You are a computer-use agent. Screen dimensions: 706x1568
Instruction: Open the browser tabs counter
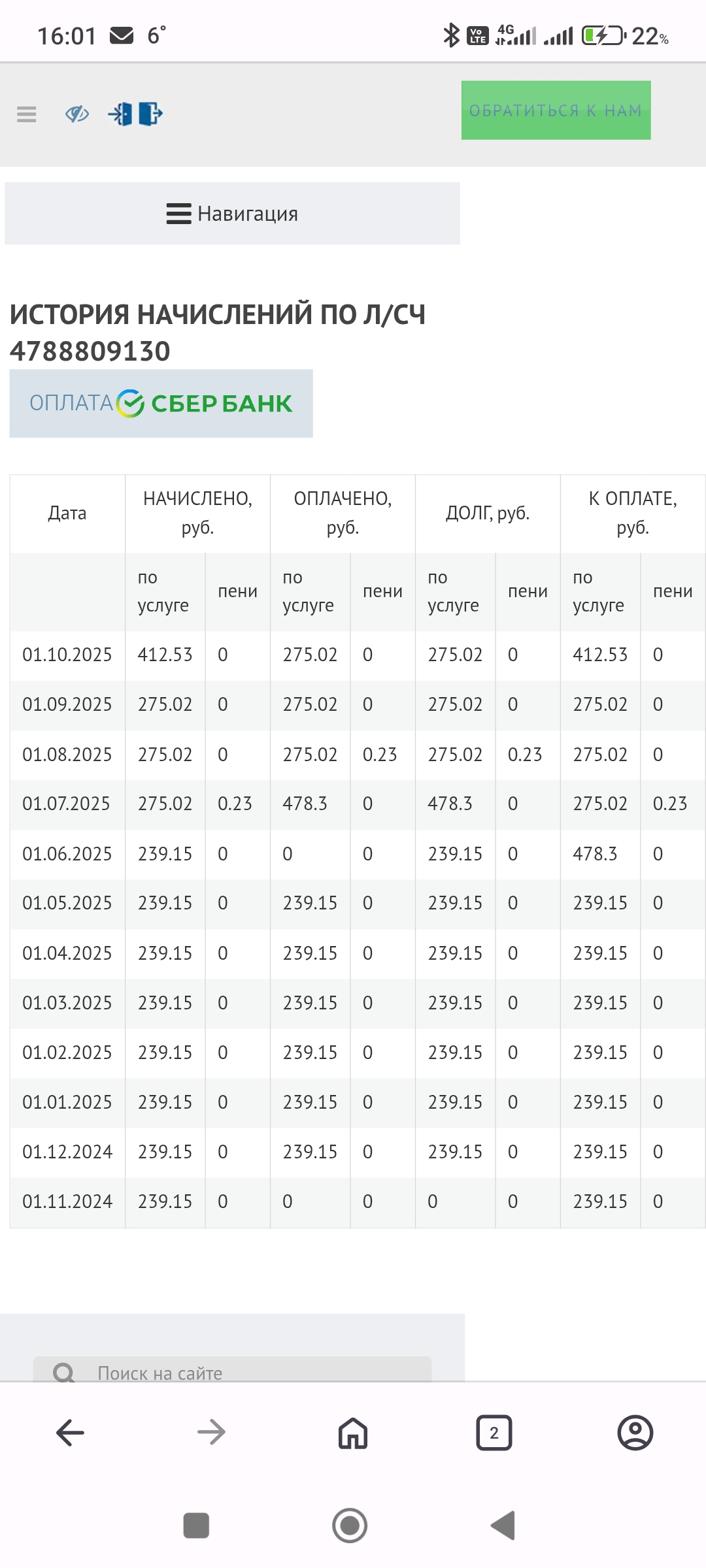[494, 1433]
